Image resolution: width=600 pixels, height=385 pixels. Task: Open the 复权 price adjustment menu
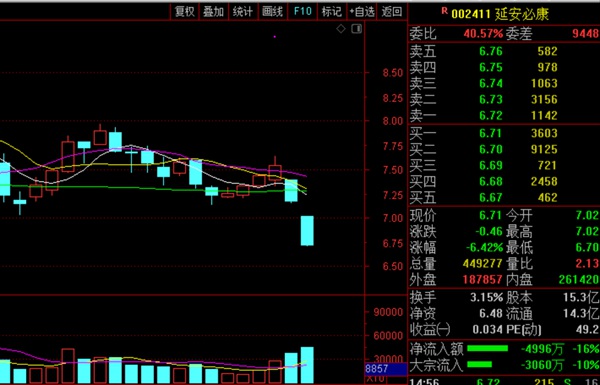coord(184,11)
